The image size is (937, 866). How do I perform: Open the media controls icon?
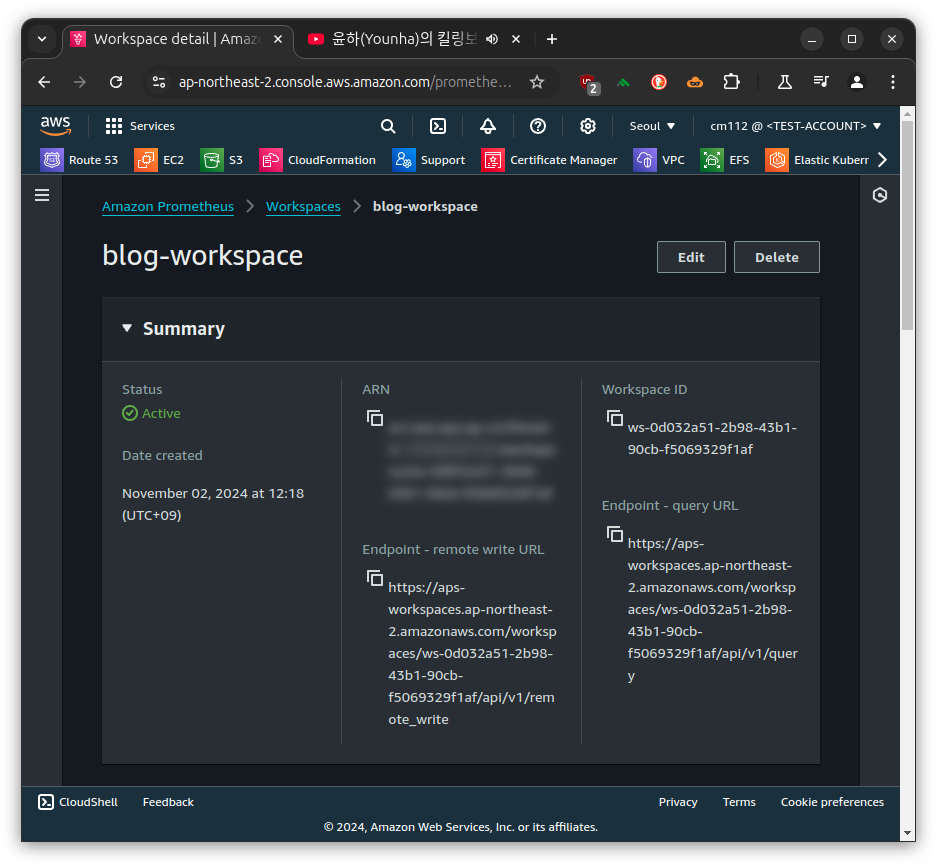pyautogui.click(x=821, y=82)
